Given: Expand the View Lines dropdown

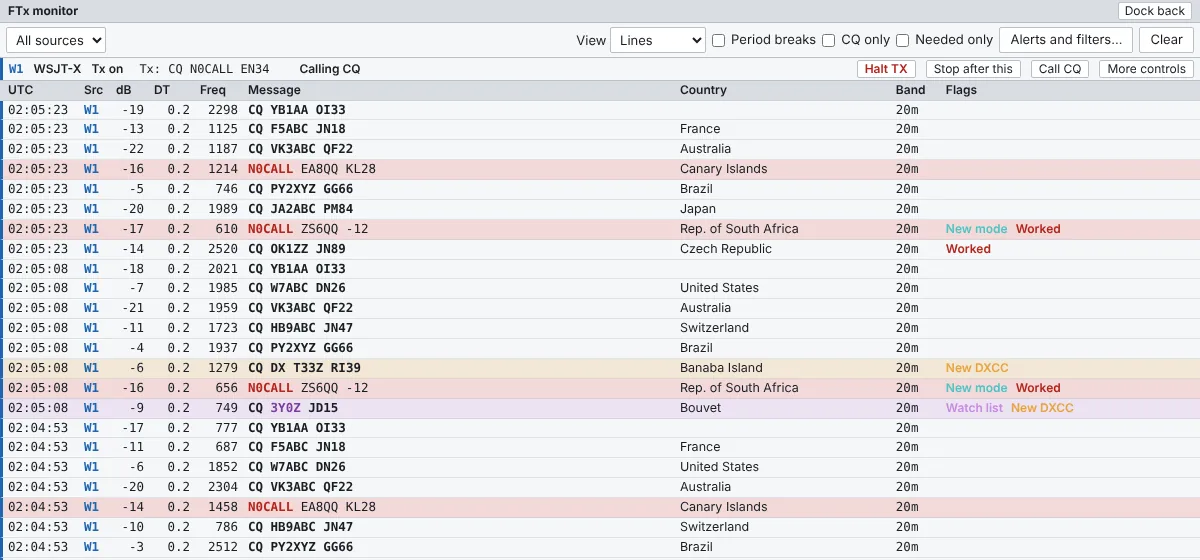Looking at the screenshot, I should click(x=658, y=40).
